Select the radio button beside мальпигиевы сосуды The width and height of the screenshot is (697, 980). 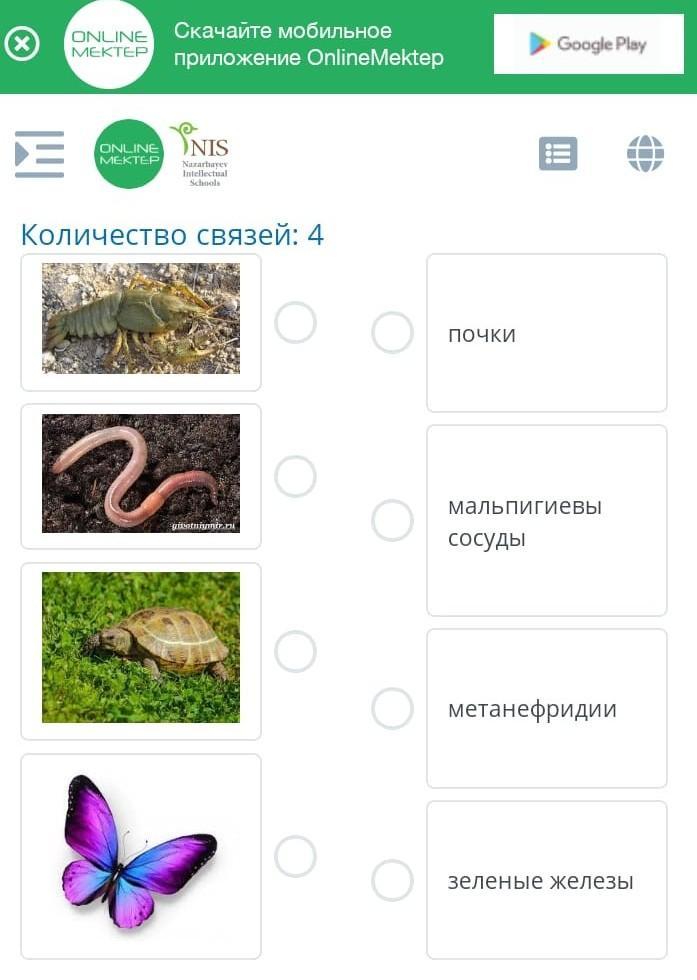(392, 521)
